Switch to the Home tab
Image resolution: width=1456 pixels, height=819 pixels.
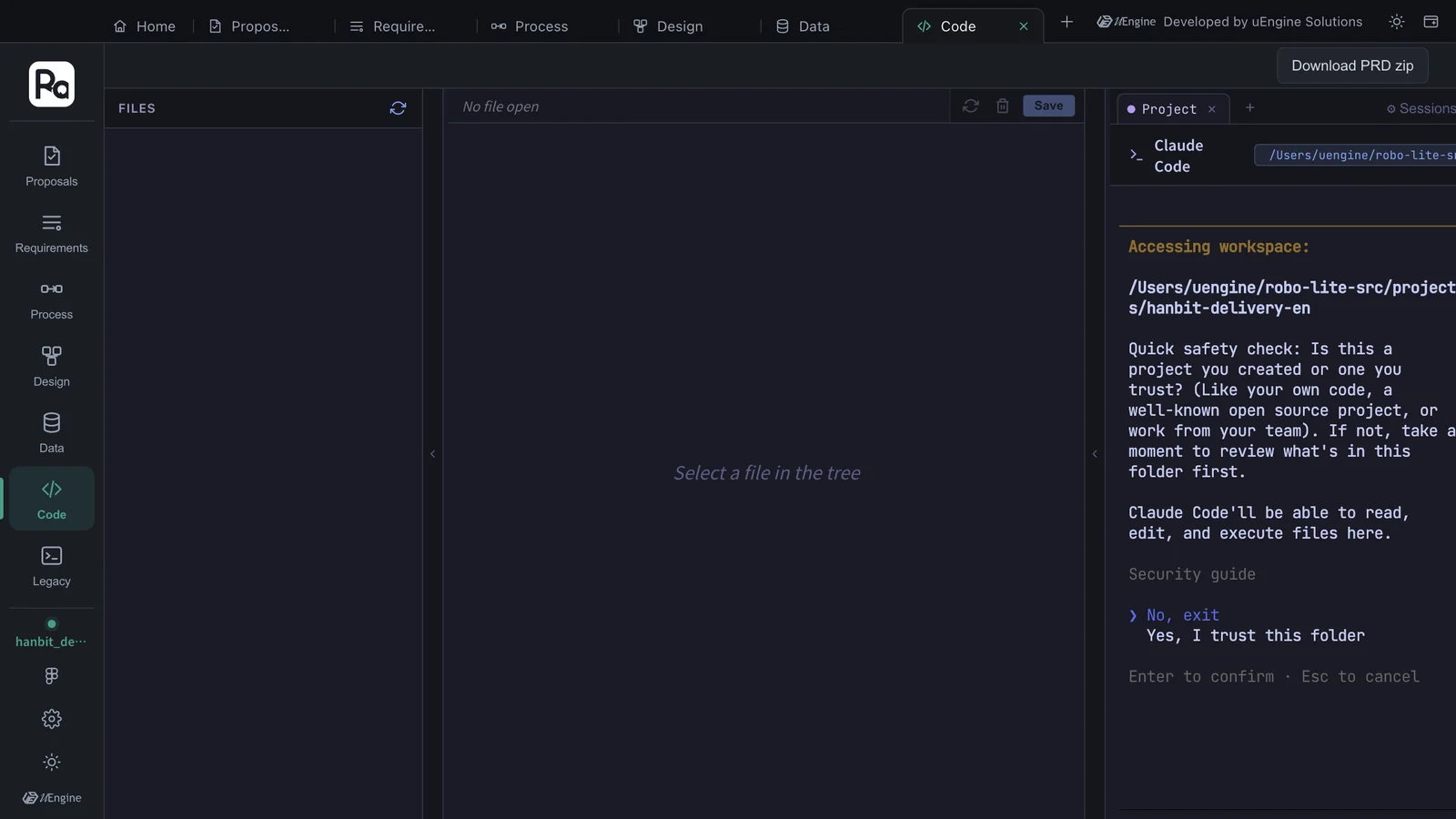pos(145,26)
